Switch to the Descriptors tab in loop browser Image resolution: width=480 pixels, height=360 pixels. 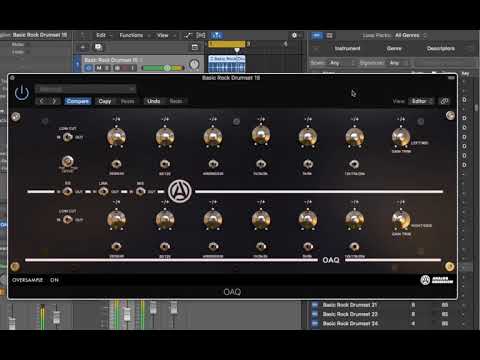click(x=441, y=48)
